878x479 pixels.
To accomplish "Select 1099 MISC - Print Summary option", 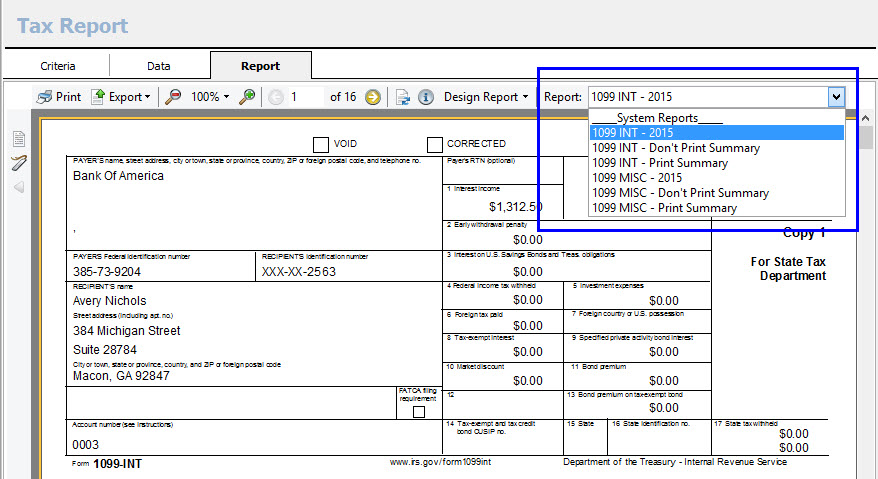I will tap(664, 208).
